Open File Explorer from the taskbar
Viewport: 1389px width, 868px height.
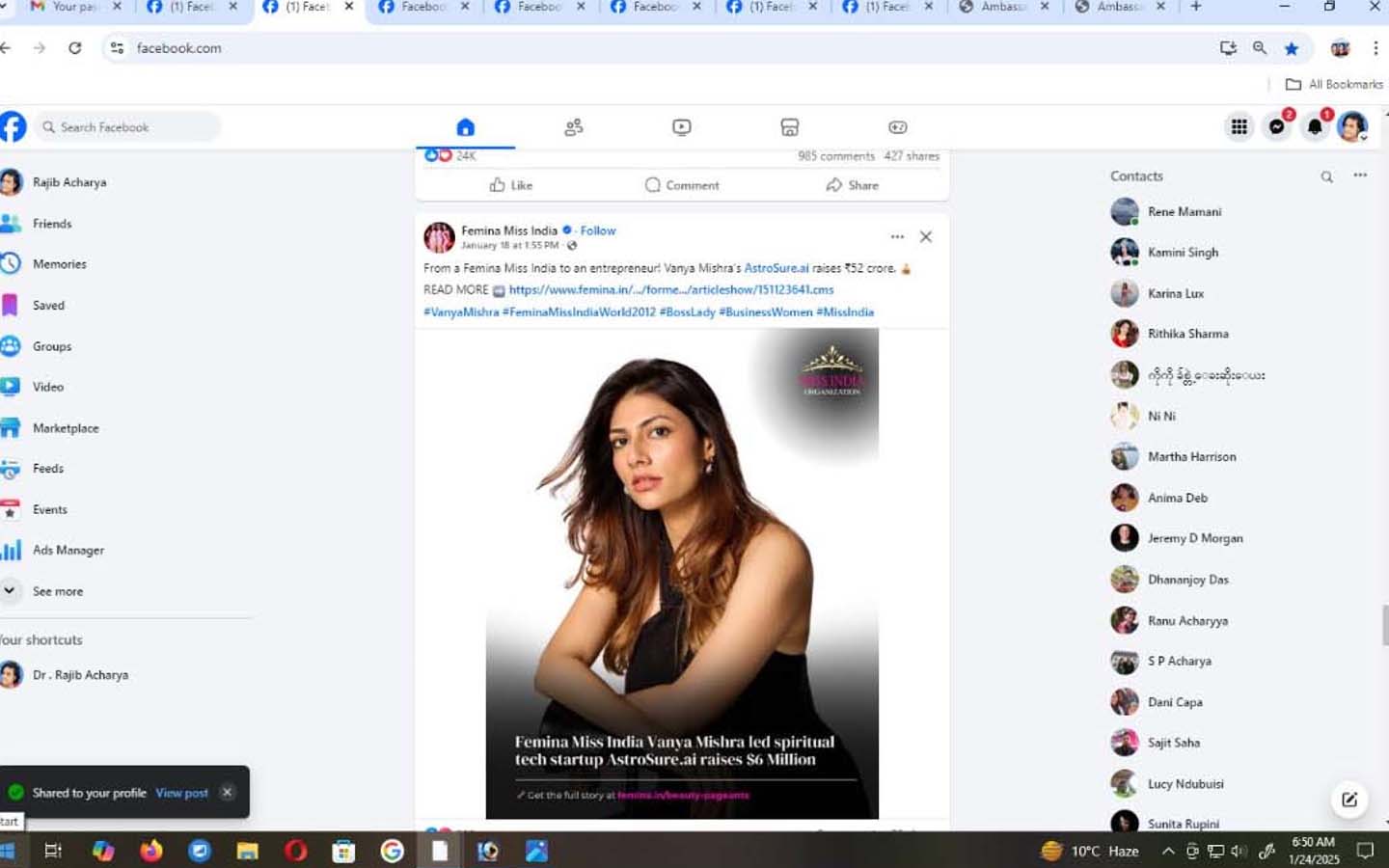pyautogui.click(x=247, y=851)
